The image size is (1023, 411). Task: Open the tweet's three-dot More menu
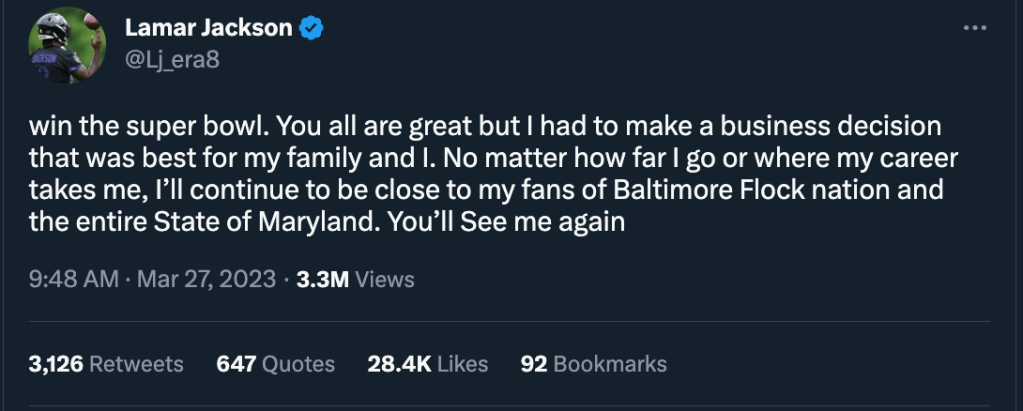(974, 30)
